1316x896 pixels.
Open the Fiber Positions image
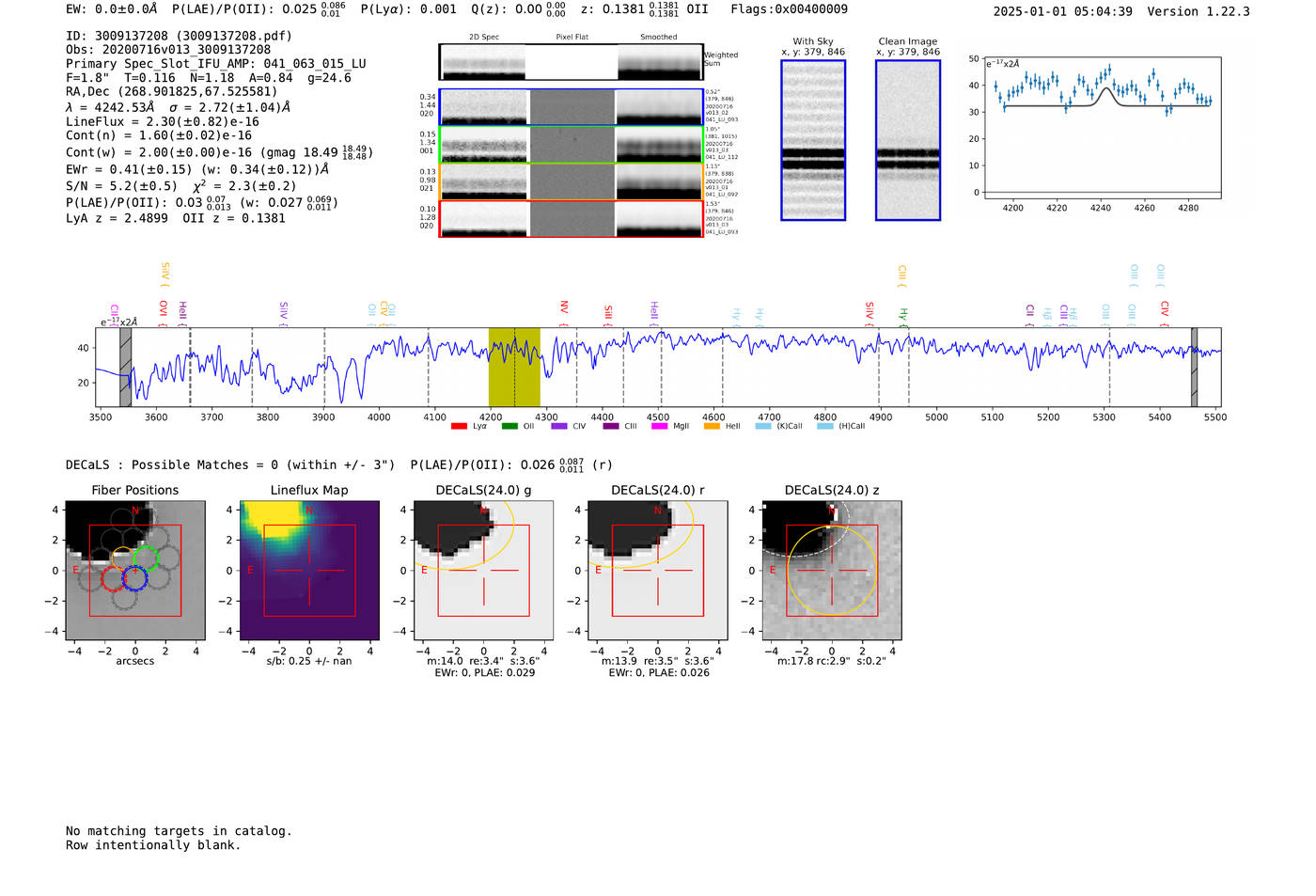tap(135, 571)
